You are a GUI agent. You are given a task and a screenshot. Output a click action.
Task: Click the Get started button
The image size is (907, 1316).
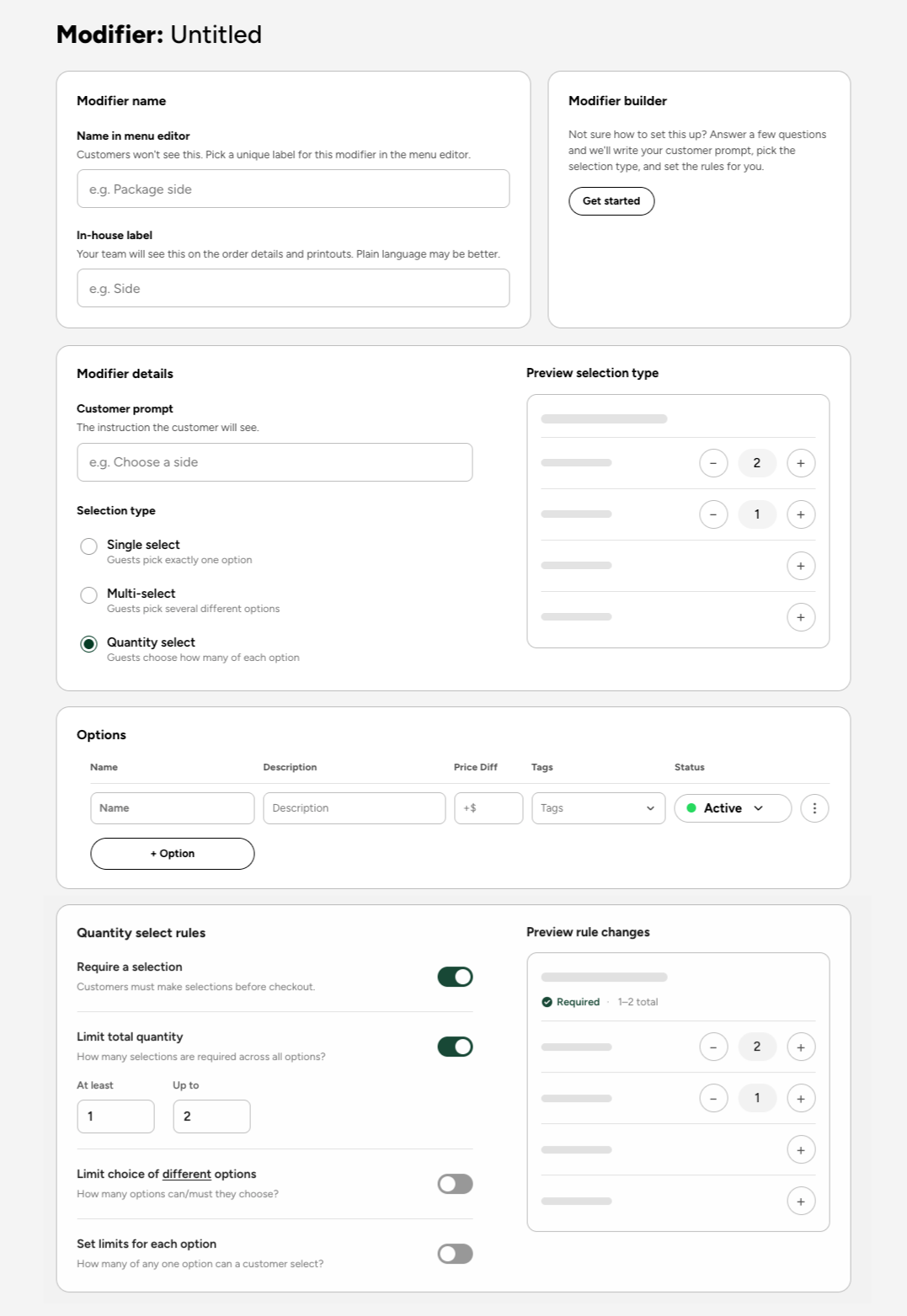point(611,201)
